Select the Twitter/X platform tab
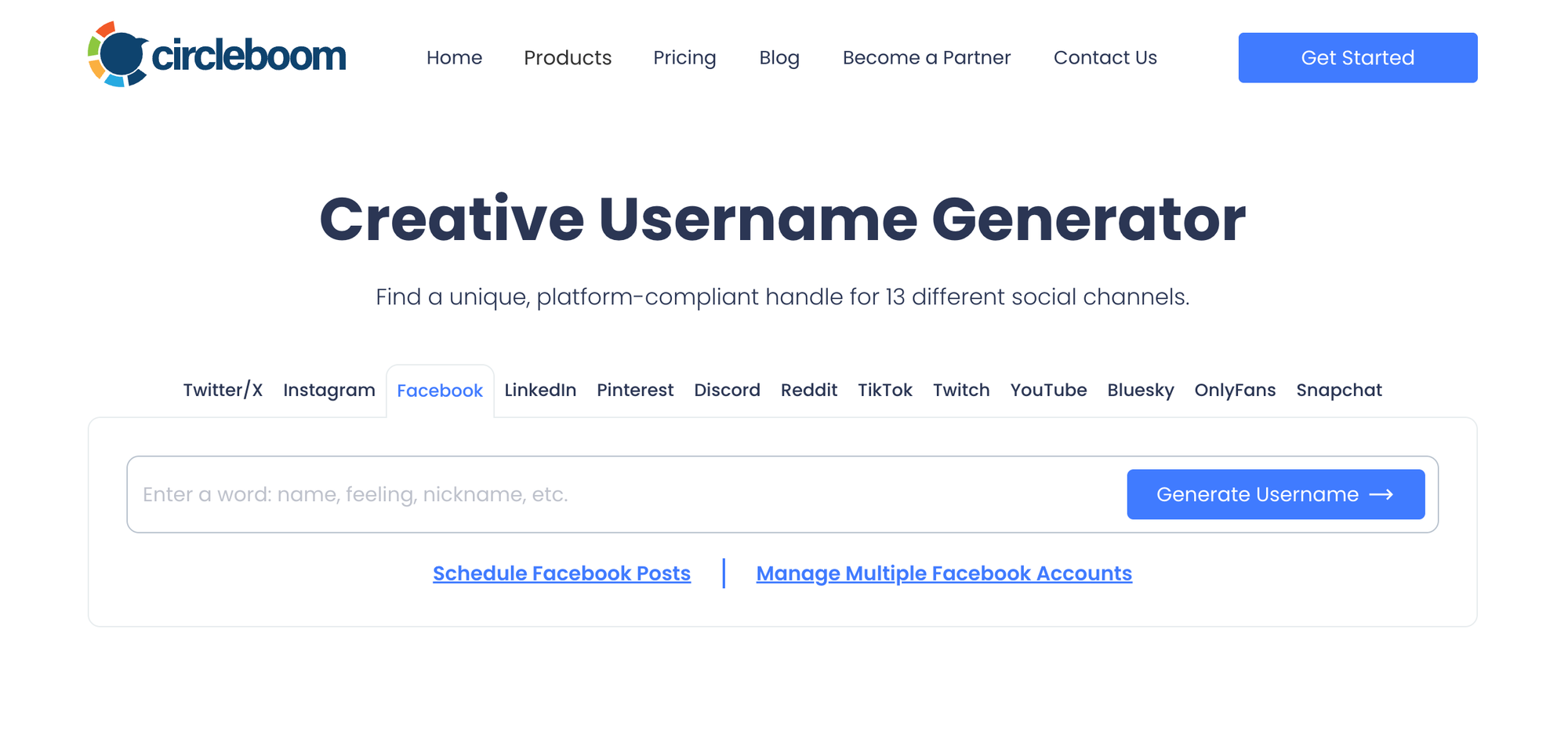Image resolution: width=1568 pixels, height=742 pixels. (x=222, y=390)
